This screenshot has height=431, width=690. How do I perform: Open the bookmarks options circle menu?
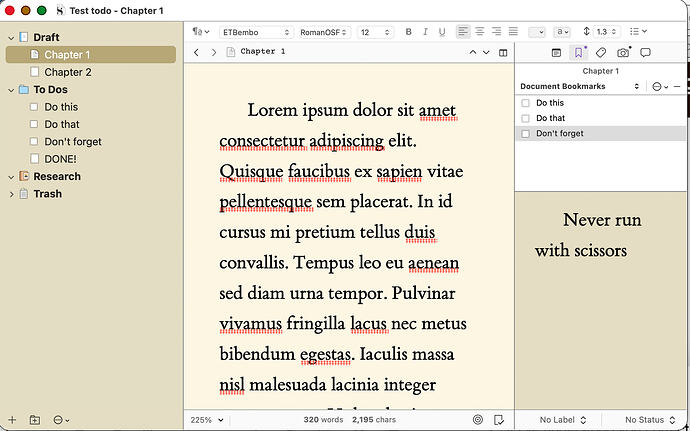[659, 87]
